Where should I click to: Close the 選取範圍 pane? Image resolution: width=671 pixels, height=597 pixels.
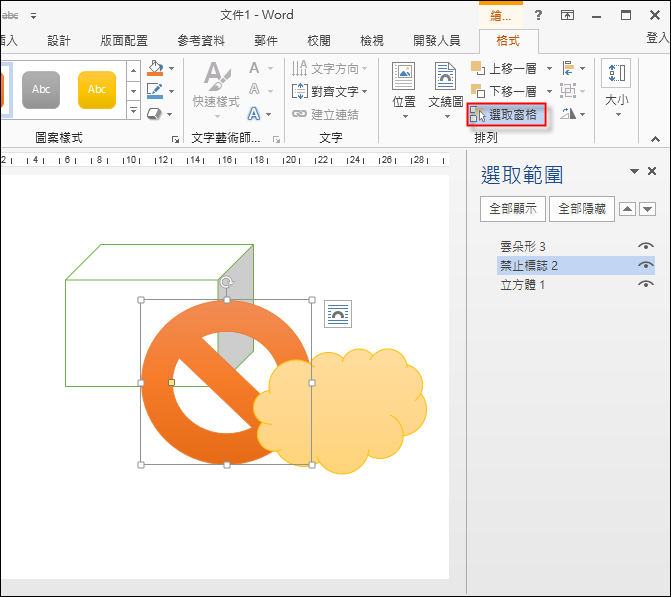click(652, 171)
